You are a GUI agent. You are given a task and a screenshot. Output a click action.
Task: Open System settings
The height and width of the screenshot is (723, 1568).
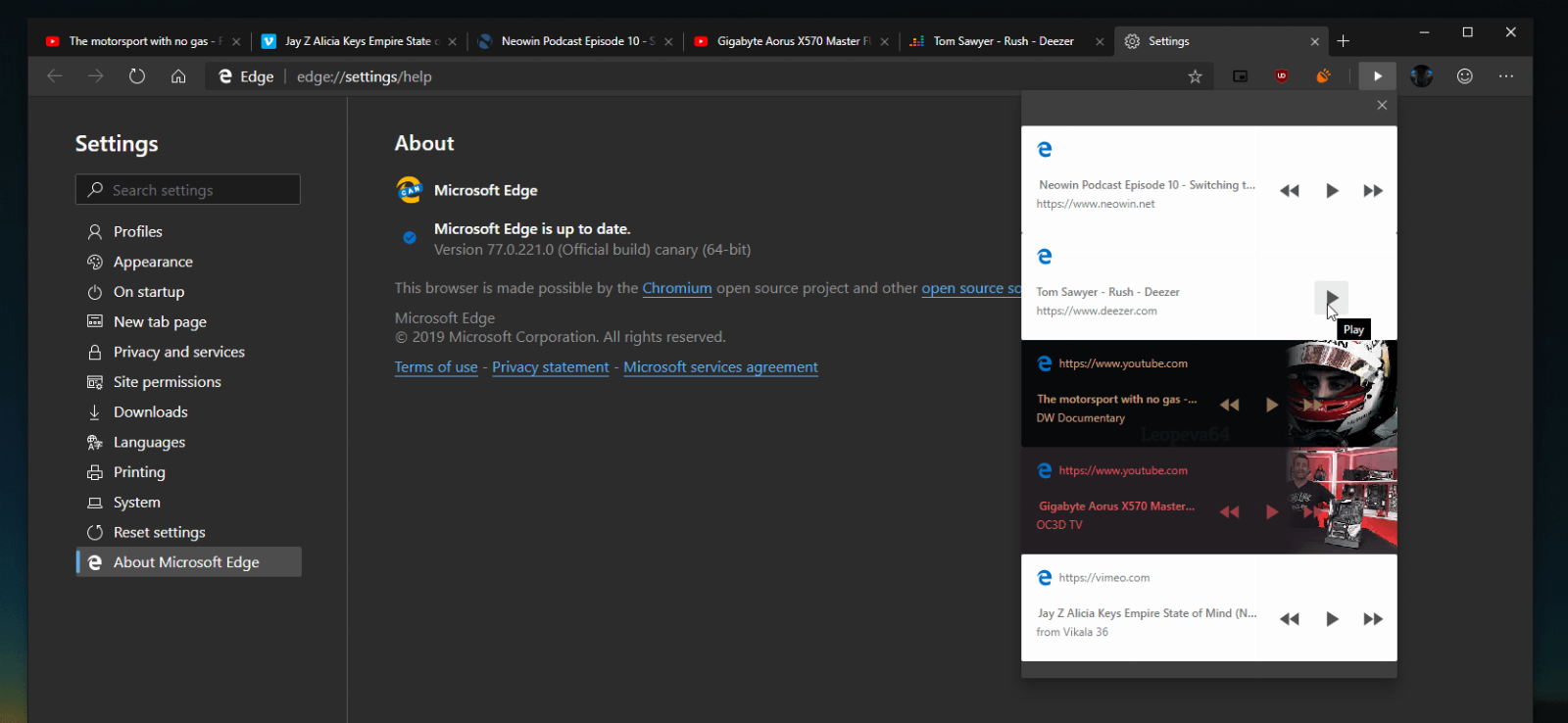(188, 503)
